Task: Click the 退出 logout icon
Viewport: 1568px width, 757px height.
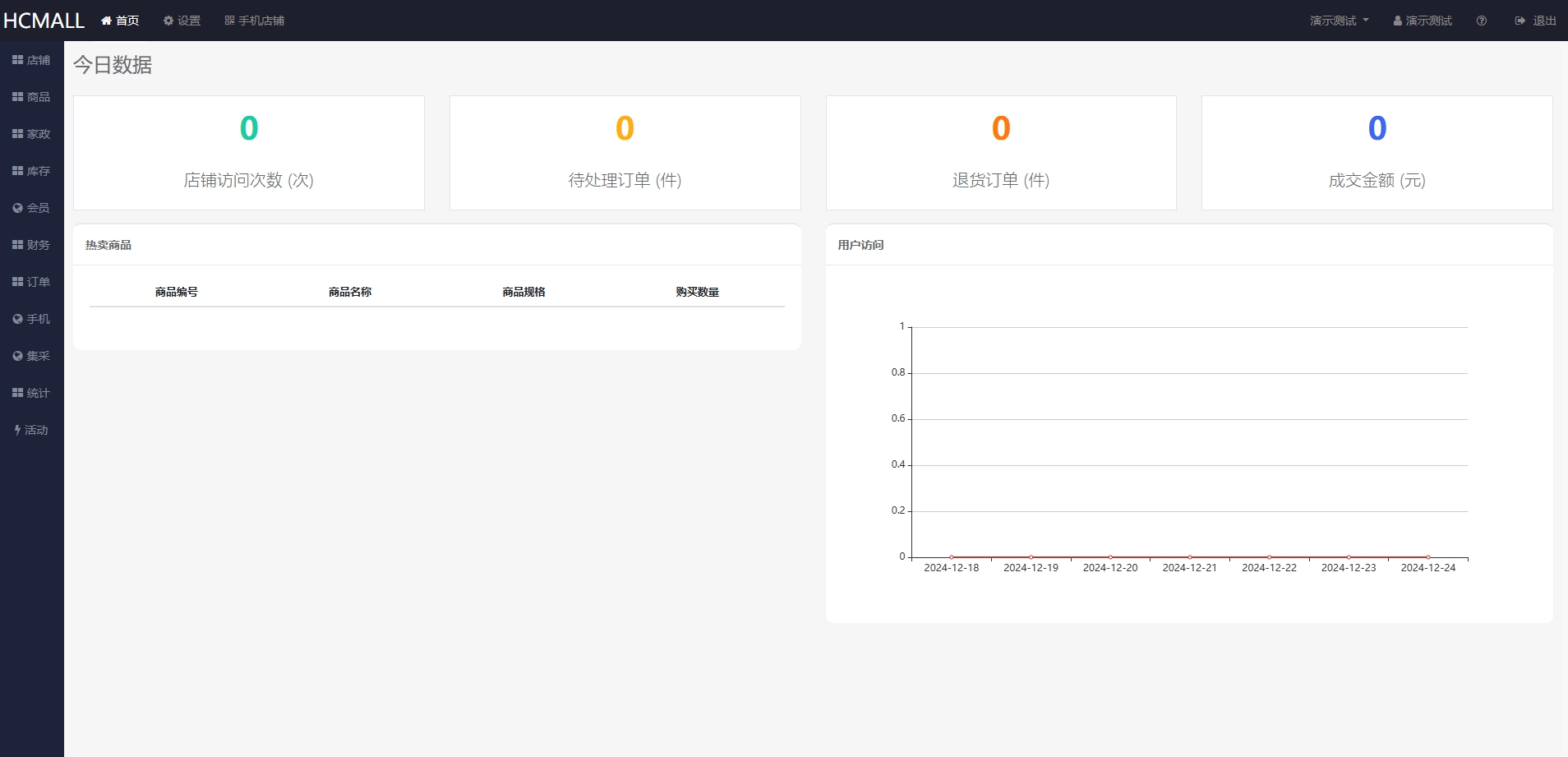Action: 1520,21
